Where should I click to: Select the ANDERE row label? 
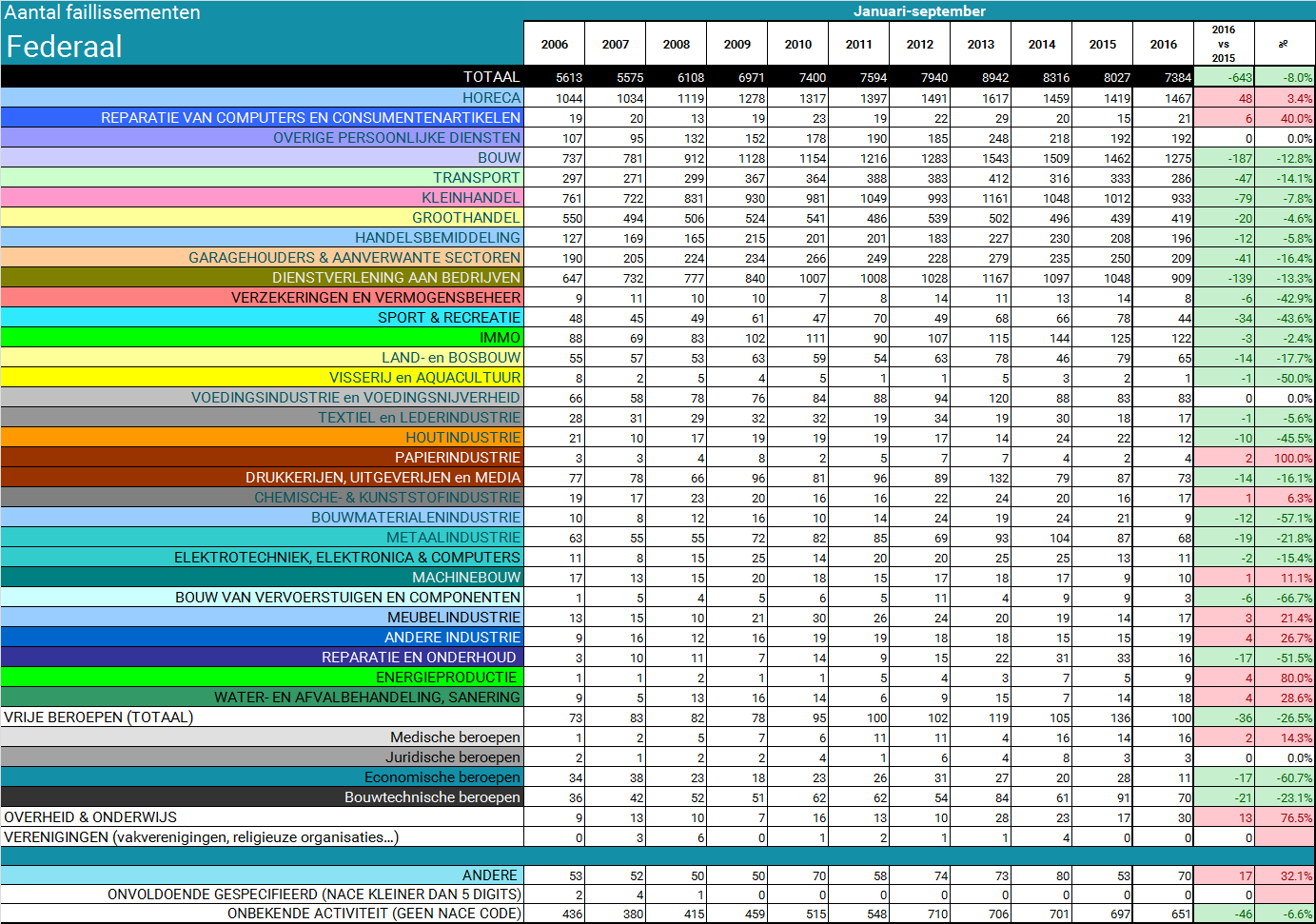[490, 875]
